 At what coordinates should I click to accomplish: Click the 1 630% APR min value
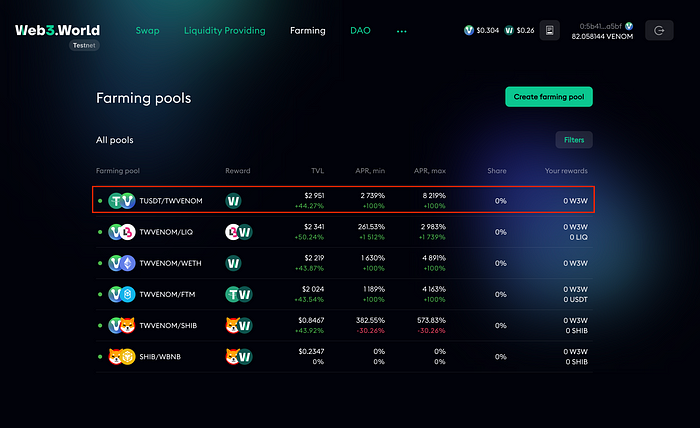pyautogui.click(x=373, y=258)
